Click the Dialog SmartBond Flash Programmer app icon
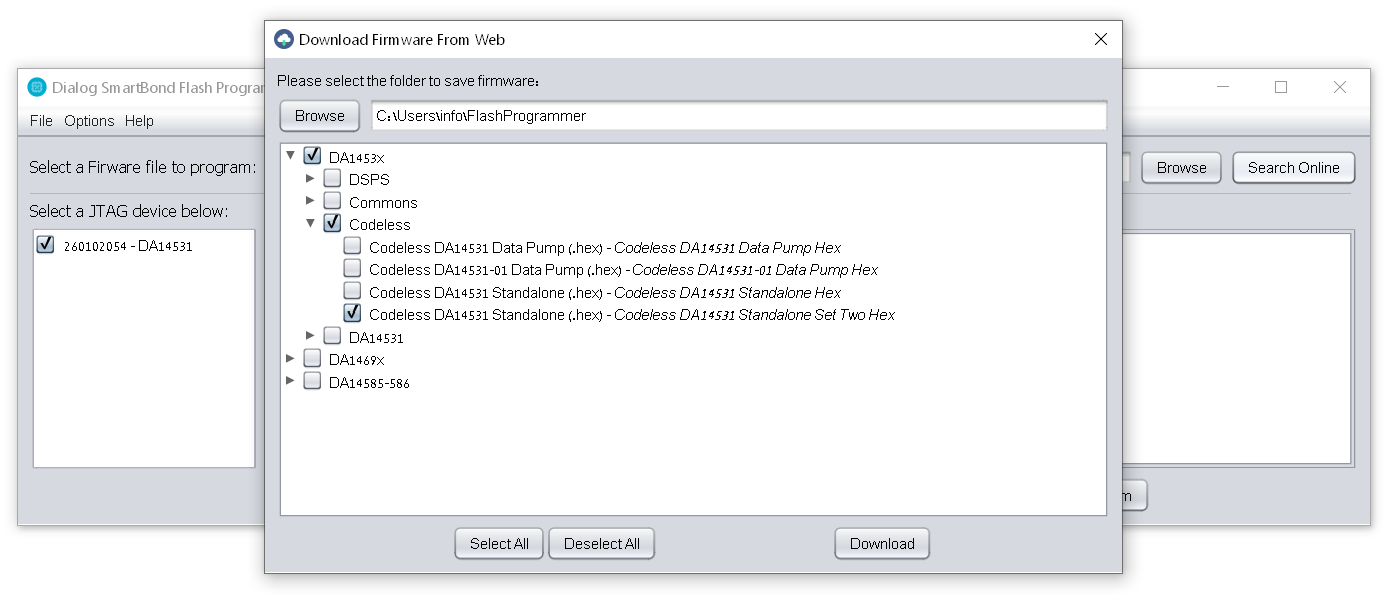 37,87
